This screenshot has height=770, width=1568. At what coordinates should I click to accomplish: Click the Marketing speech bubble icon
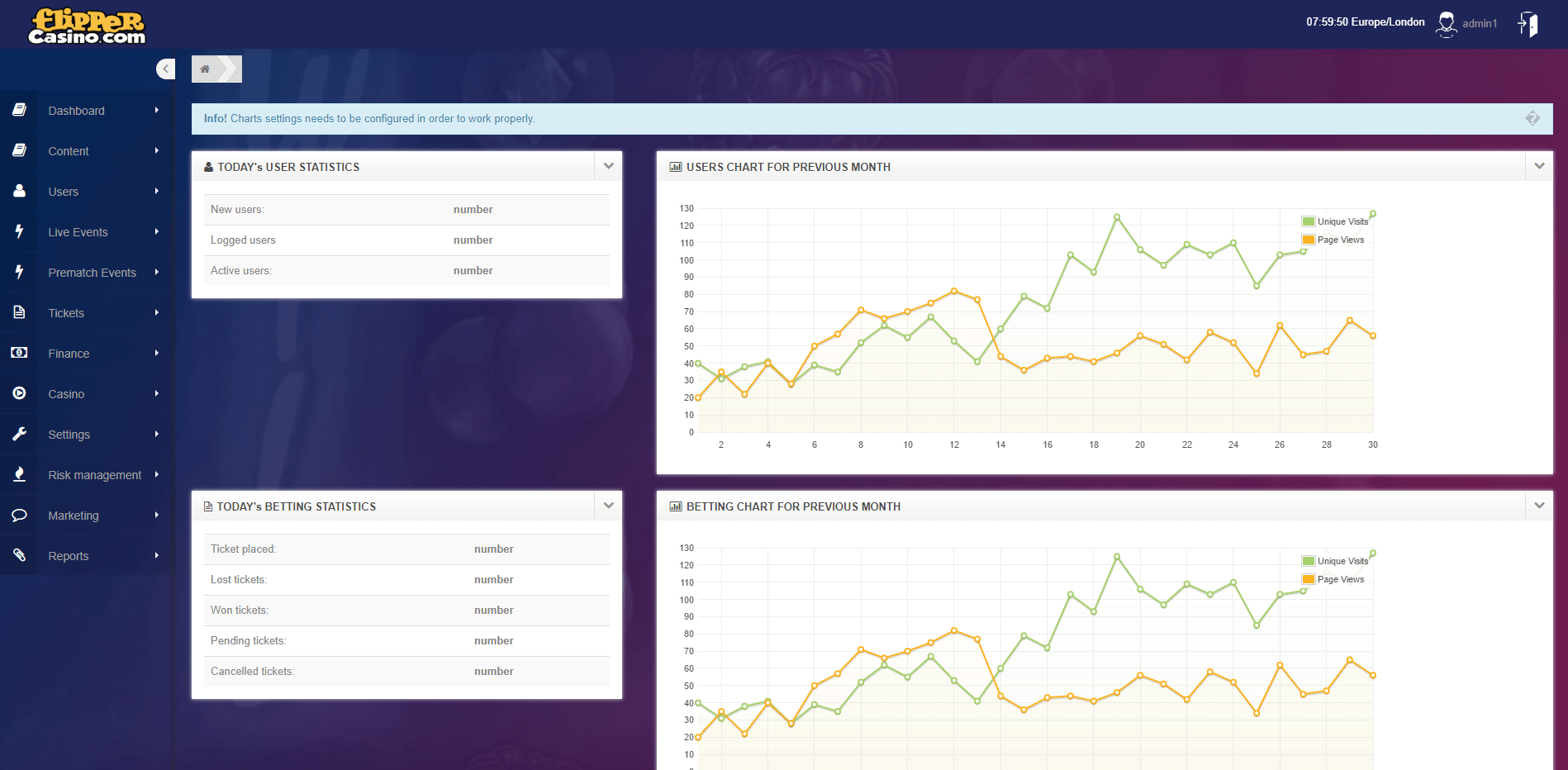point(19,515)
